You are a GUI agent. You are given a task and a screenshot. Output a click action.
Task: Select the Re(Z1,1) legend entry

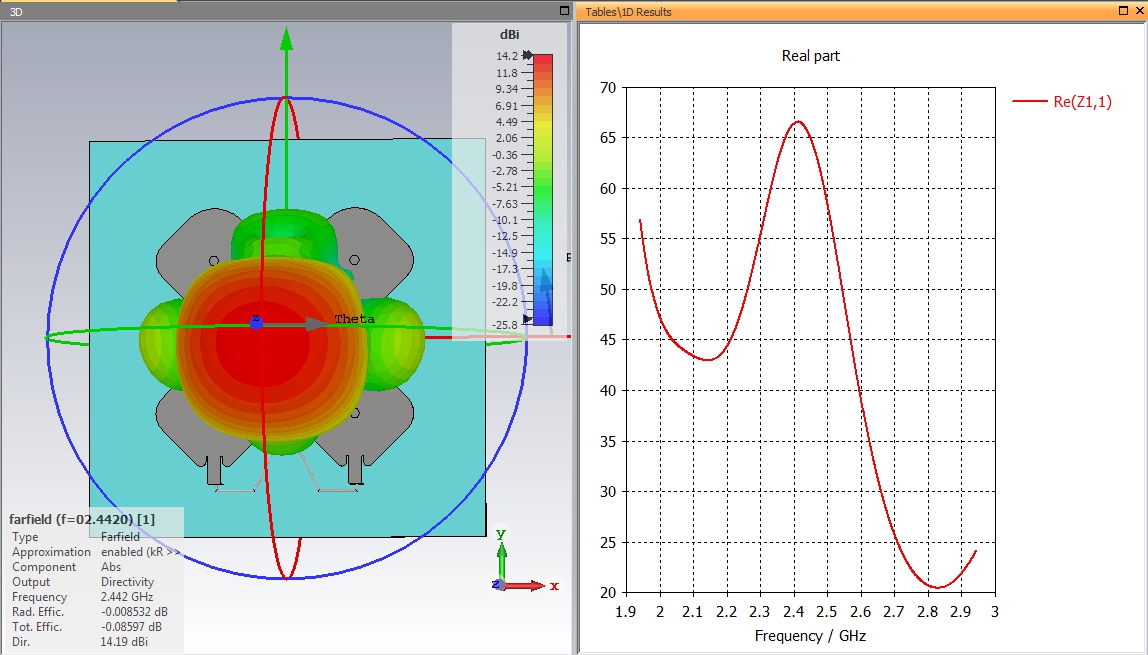1062,102
